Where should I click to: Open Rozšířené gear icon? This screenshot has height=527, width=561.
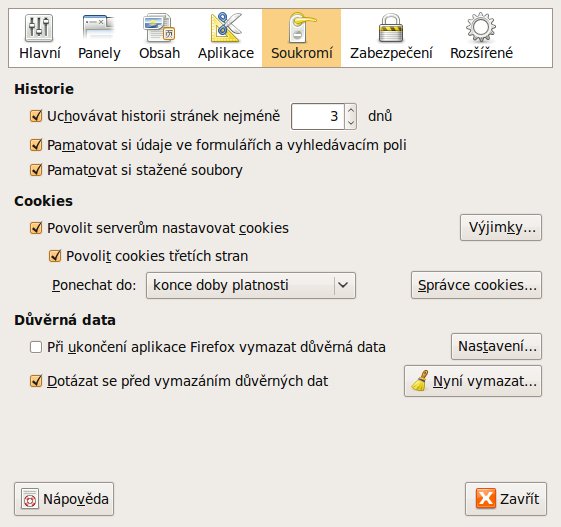coord(481,28)
